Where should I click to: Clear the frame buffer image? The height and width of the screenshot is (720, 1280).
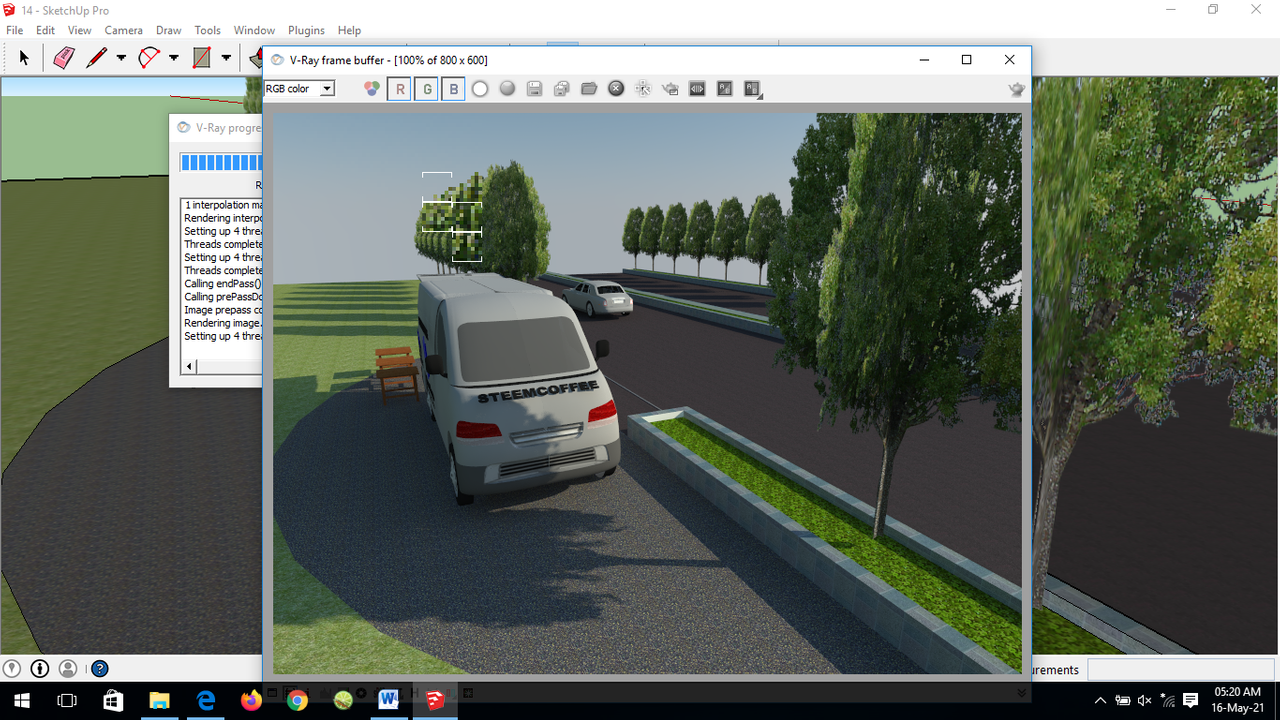tap(616, 89)
